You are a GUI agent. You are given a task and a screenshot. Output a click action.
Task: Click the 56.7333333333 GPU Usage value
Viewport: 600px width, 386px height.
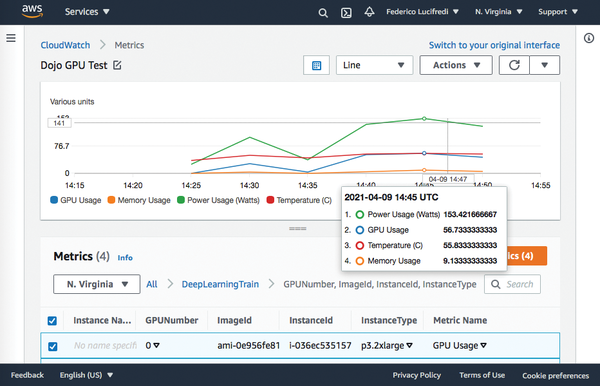point(470,230)
